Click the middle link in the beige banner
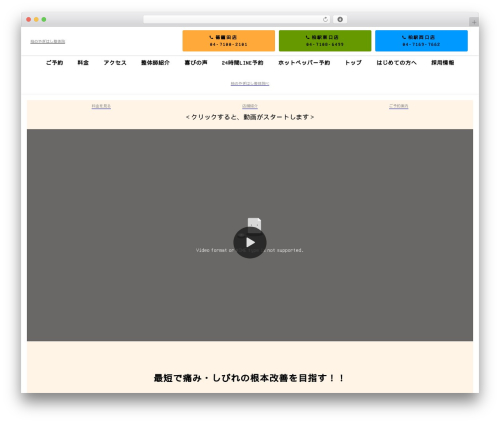The width and height of the screenshot is (500, 423). (250, 106)
